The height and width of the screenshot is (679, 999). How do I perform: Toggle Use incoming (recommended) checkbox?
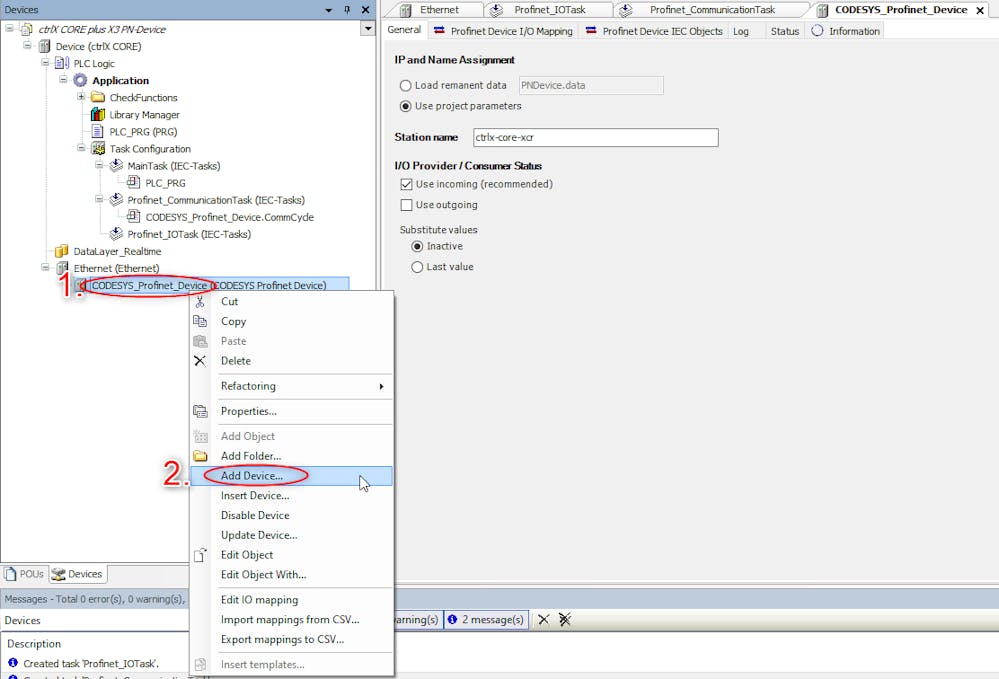pyautogui.click(x=406, y=185)
